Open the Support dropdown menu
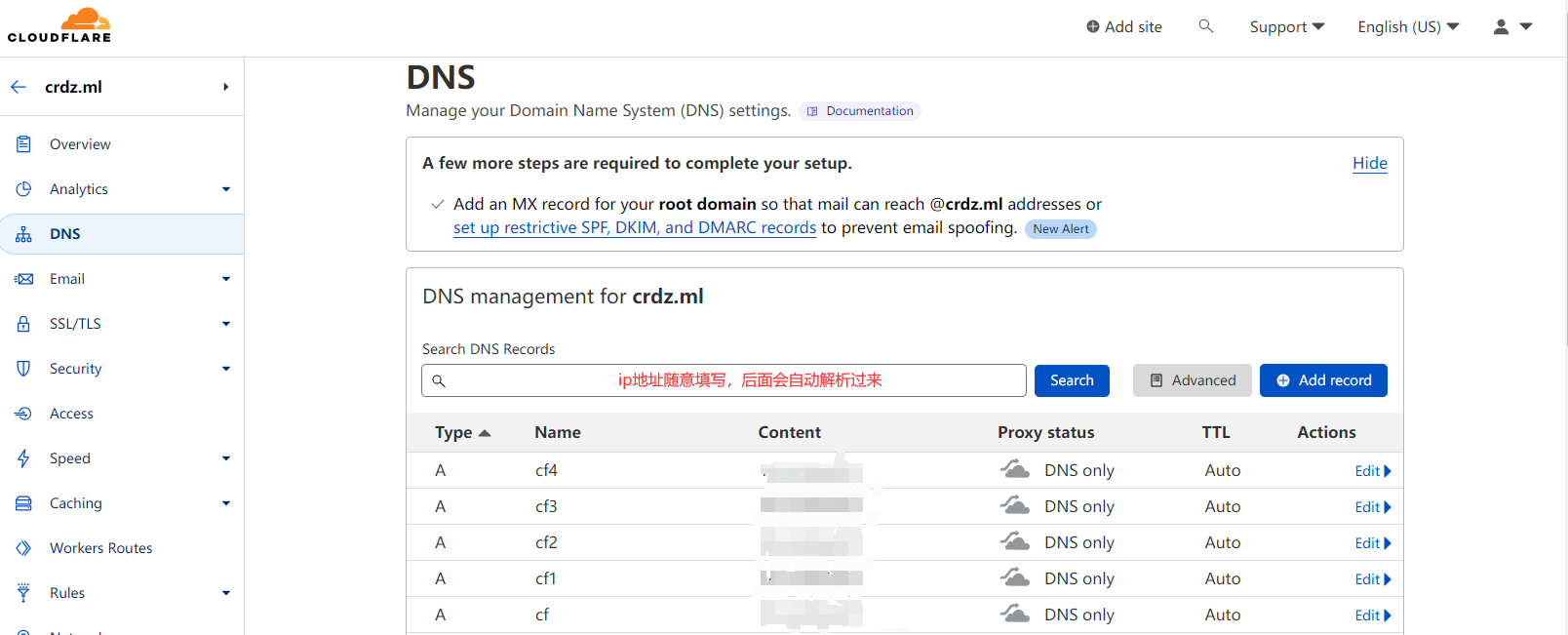The height and width of the screenshot is (635, 1568). pyautogui.click(x=1287, y=27)
